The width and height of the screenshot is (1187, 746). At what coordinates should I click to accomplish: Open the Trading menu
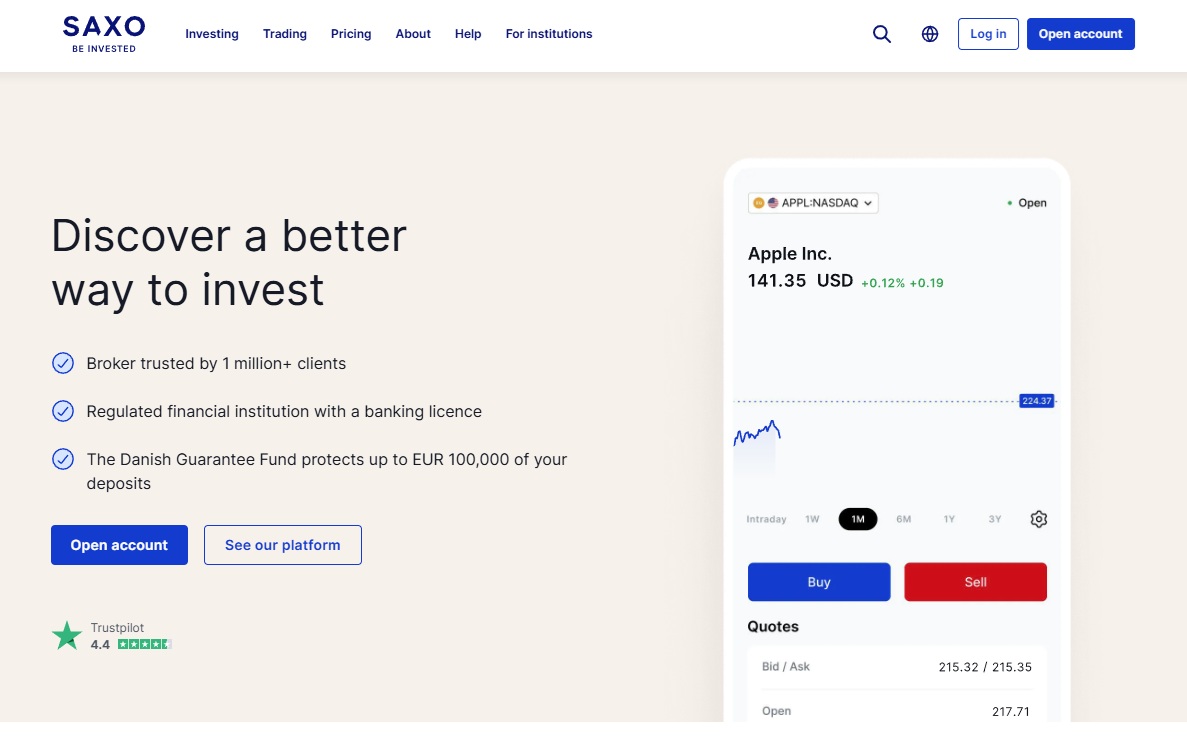pos(285,34)
